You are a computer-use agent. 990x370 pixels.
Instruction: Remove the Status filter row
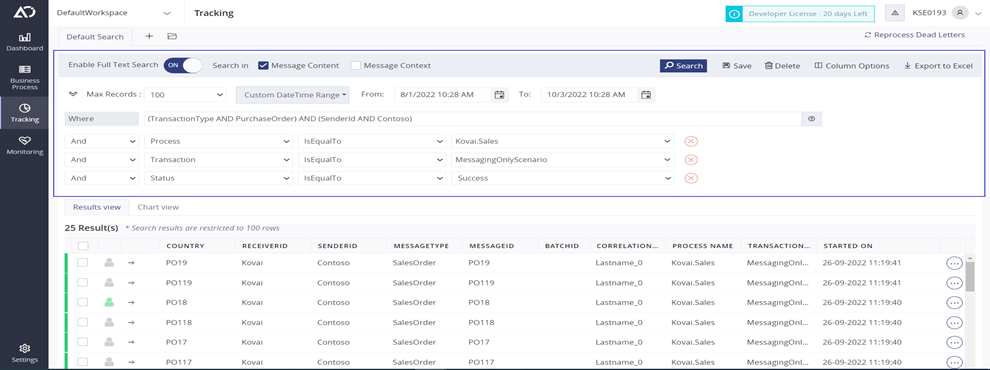click(x=691, y=179)
